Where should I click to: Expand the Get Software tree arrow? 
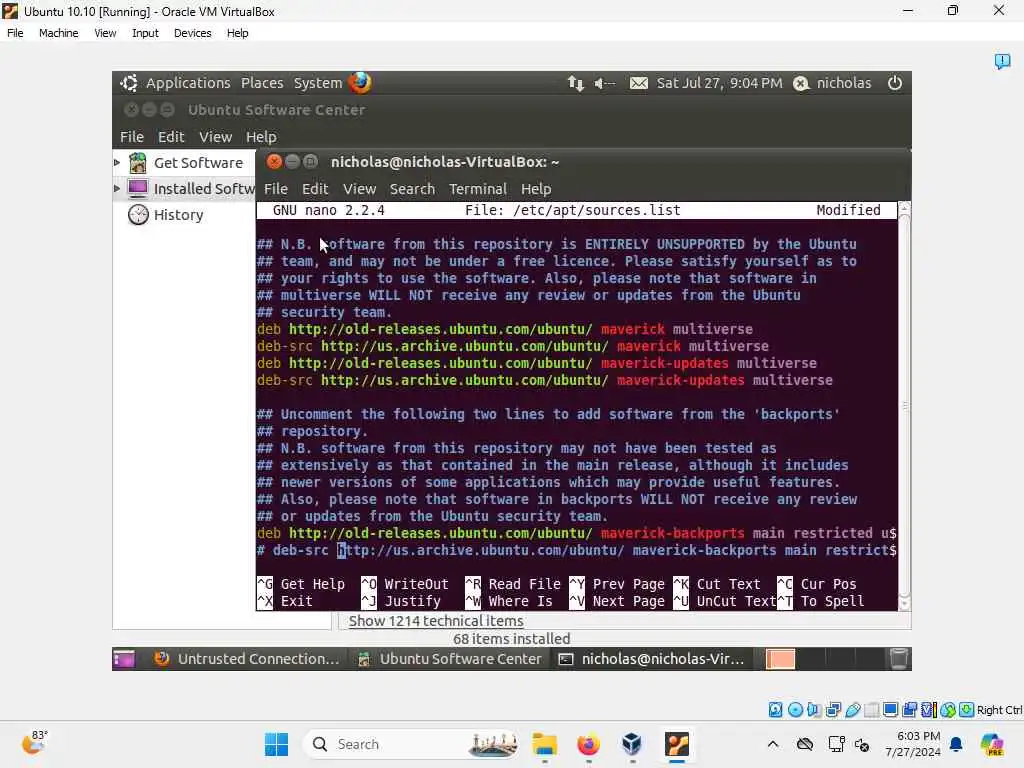pos(117,163)
